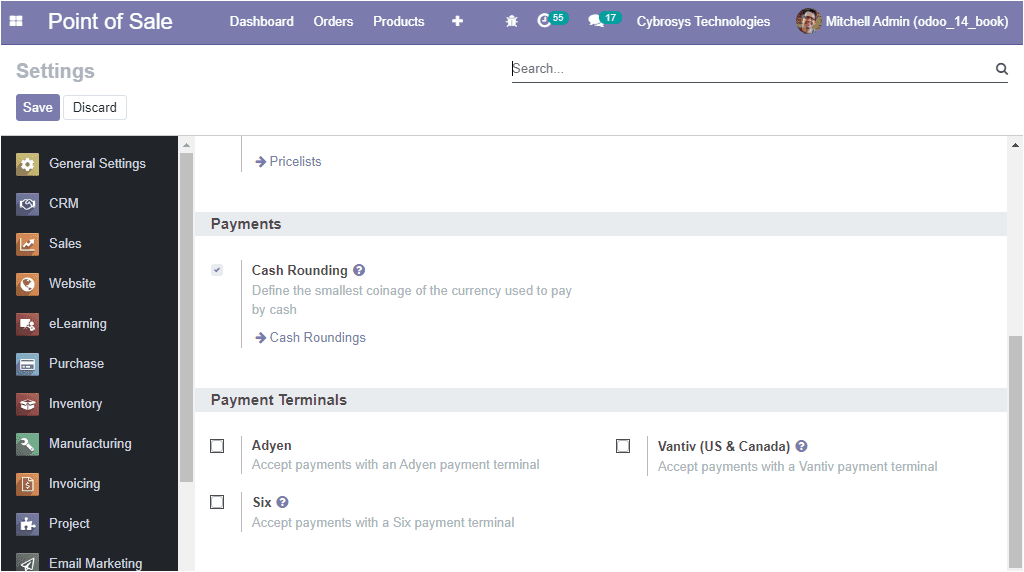Image resolution: width=1024 pixels, height=572 pixels.
Task: Open messages chat icon with 17 badge
Action: 604,20
